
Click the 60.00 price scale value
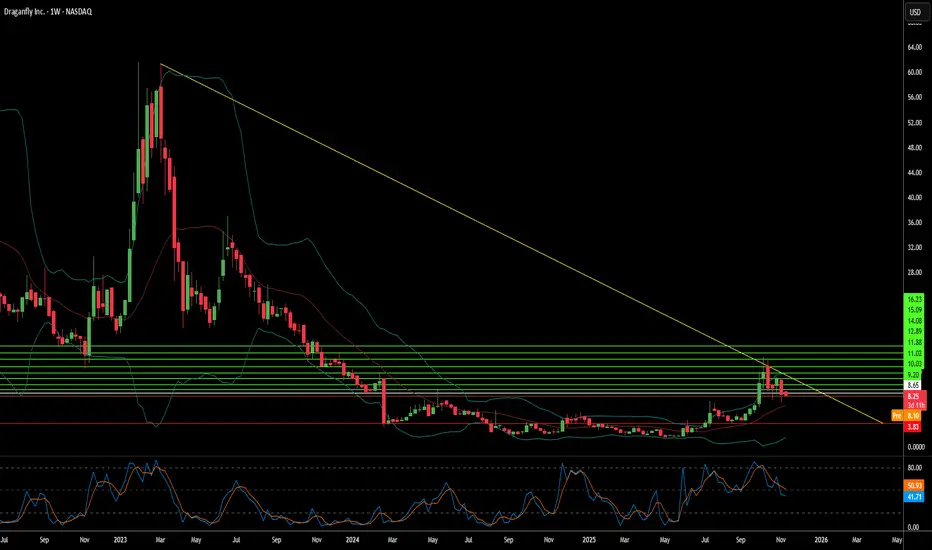click(914, 72)
